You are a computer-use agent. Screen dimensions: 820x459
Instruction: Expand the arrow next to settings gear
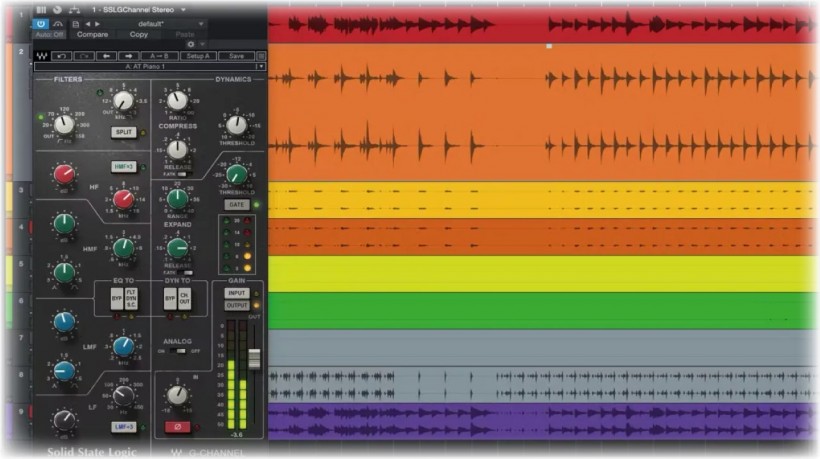pyautogui.click(x=202, y=44)
